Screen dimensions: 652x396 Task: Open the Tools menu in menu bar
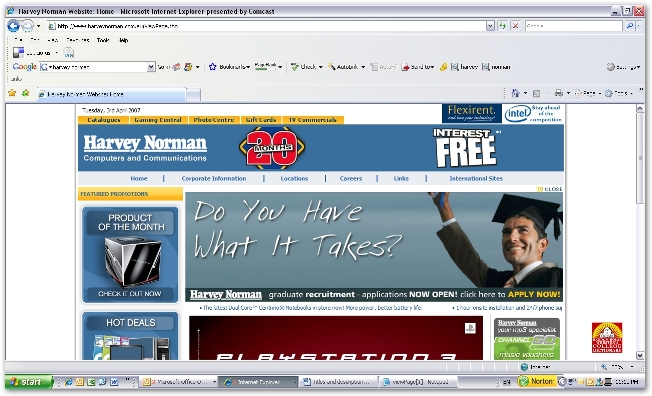click(103, 40)
